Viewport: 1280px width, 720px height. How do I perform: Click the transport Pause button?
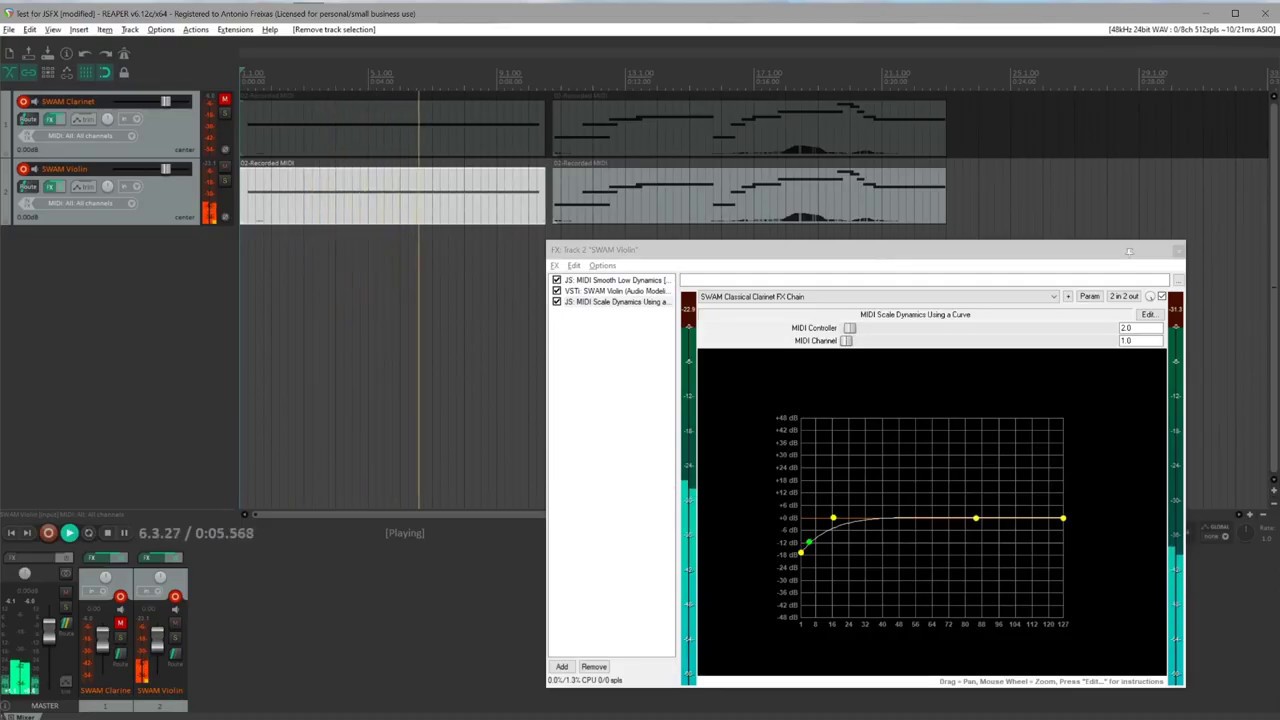point(124,533)
